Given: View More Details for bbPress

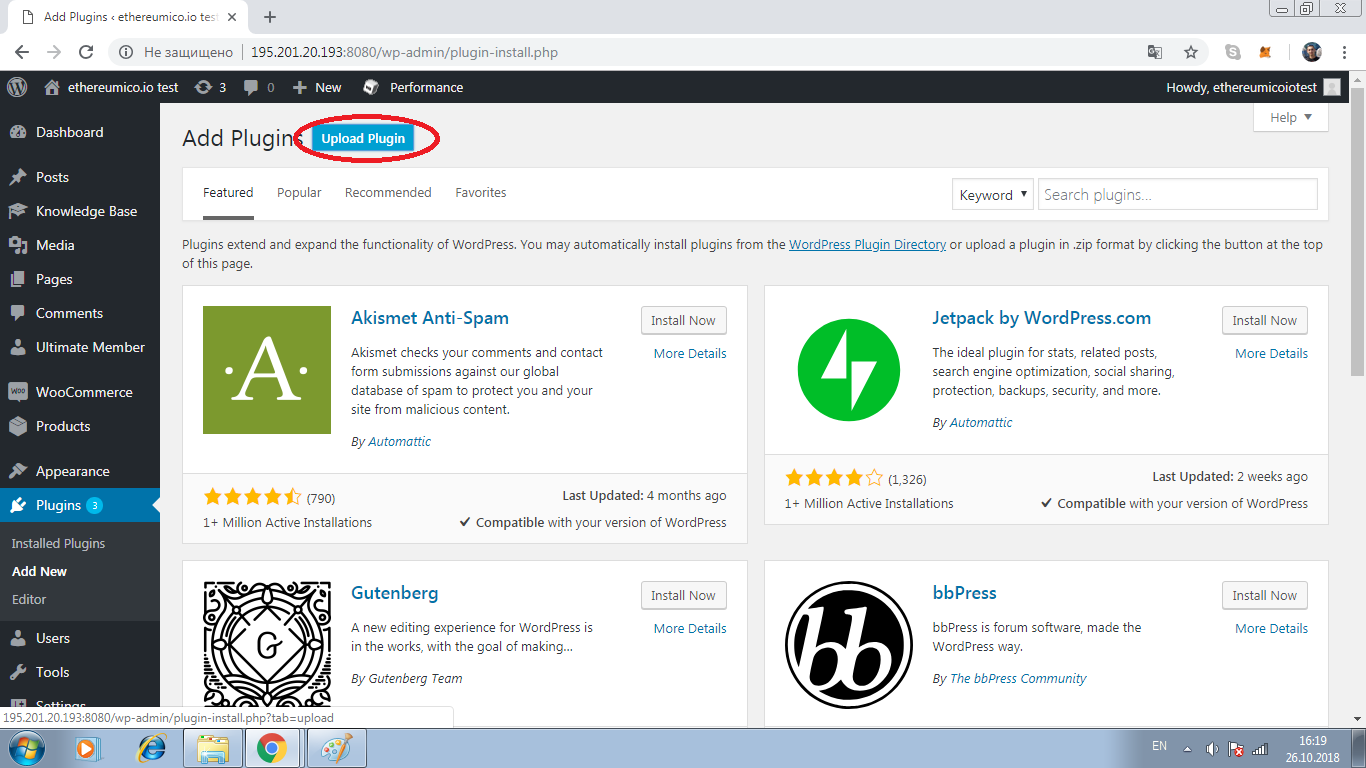Looking at the screenshot, I should [x=1271, y=628].
